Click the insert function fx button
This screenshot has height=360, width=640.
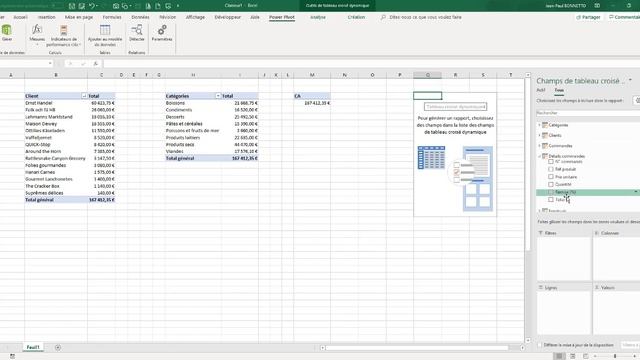click(96, 64)
